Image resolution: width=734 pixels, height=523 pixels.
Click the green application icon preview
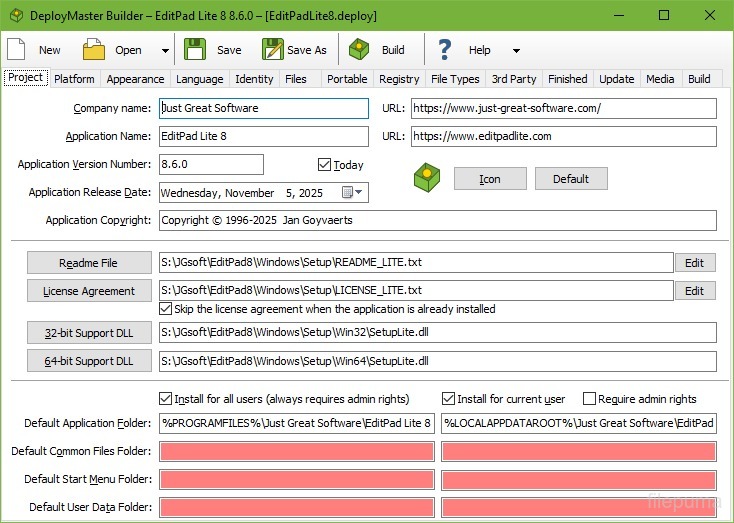(427, 178)
